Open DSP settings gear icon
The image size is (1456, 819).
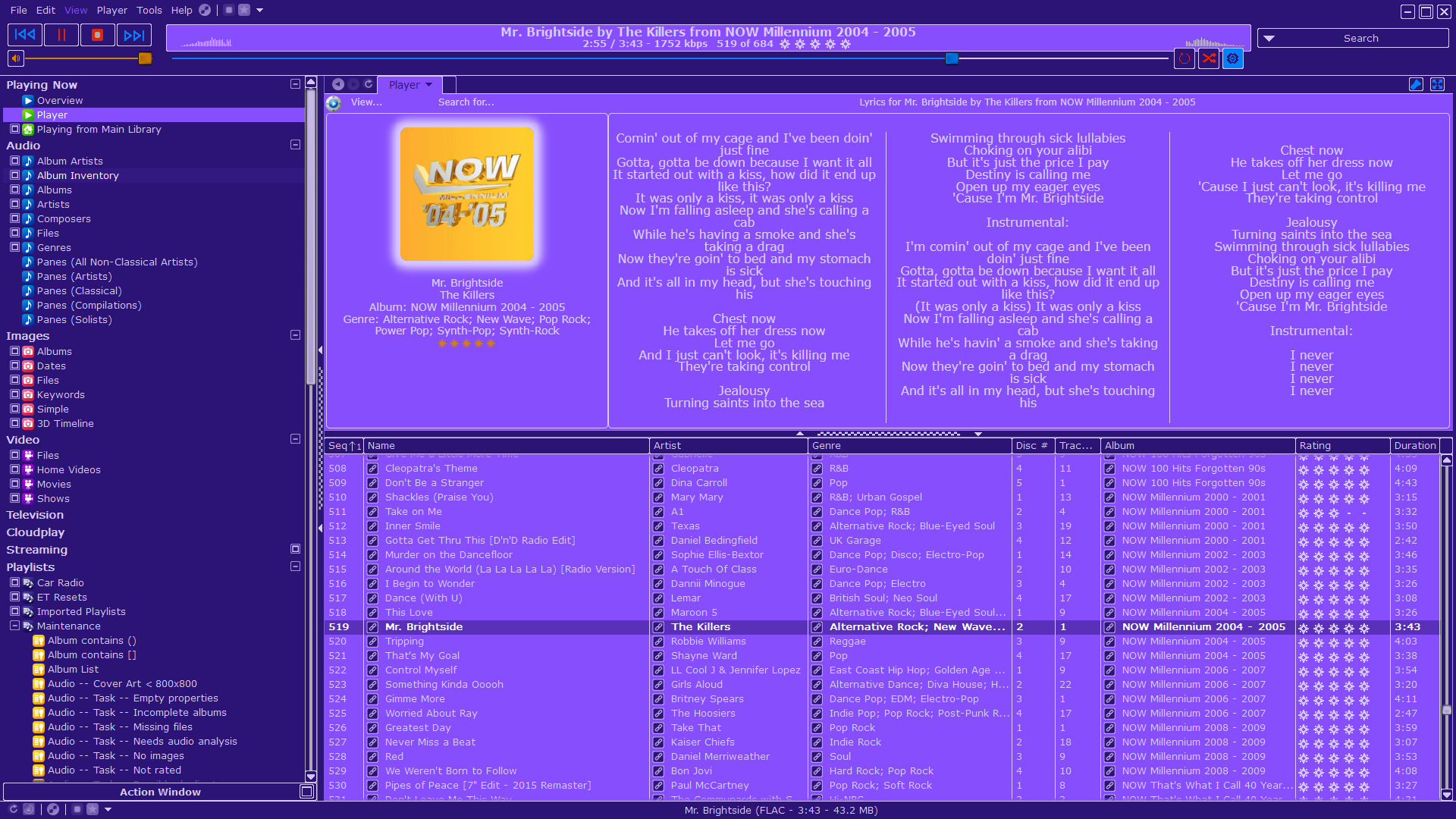point(1233,58)
